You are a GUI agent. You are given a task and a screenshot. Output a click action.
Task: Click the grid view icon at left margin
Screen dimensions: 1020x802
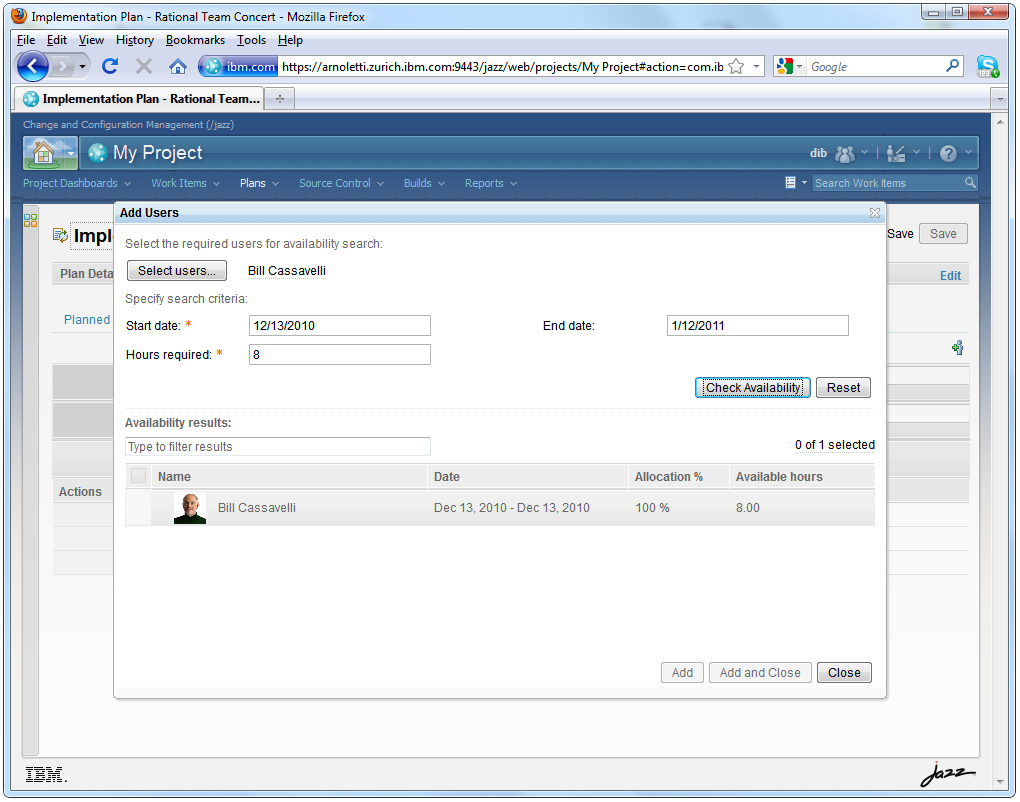(31, 220)
